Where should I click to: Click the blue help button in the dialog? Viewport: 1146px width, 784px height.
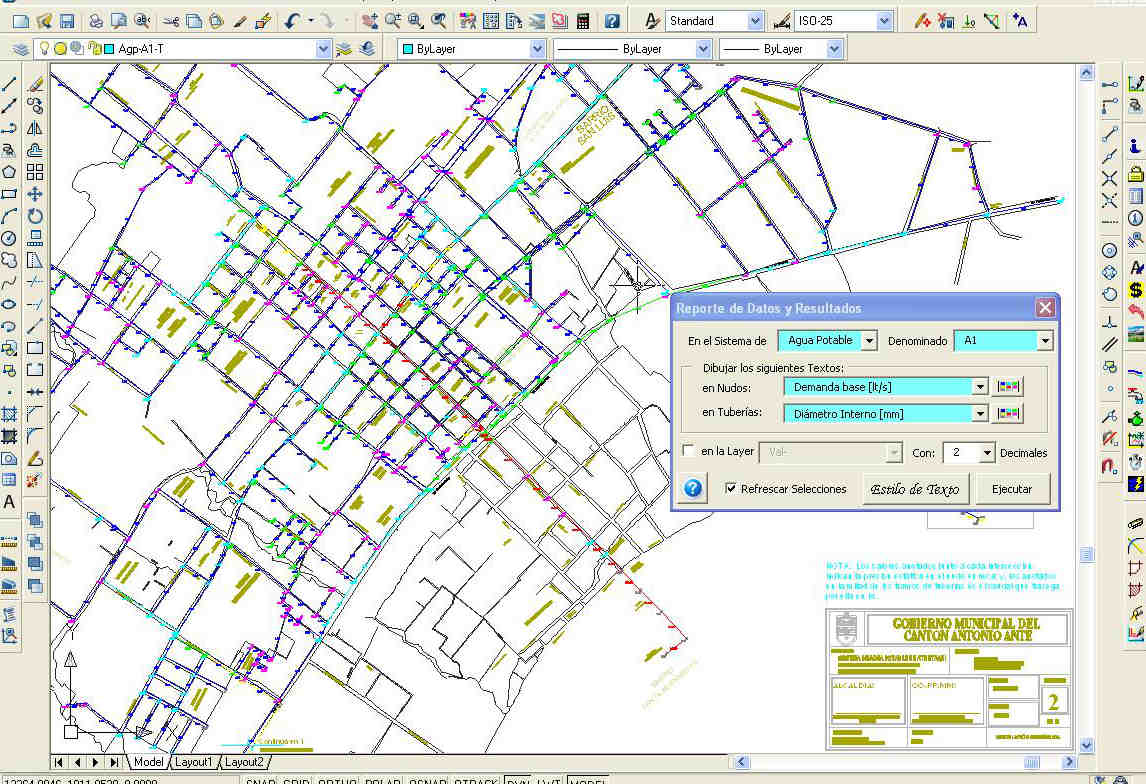click(694, 489)
